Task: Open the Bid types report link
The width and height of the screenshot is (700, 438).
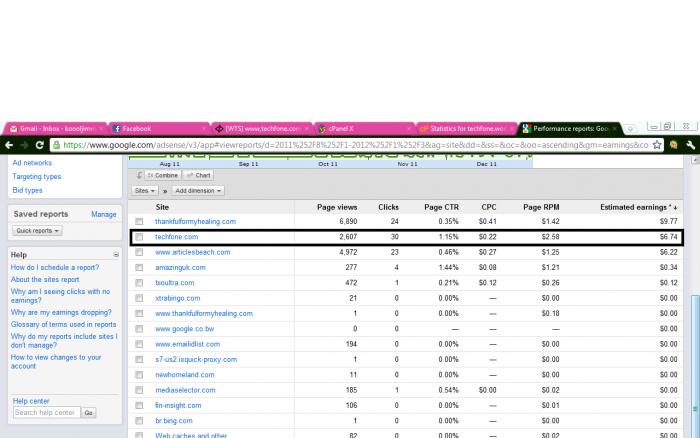Action: tap(27, 190)
